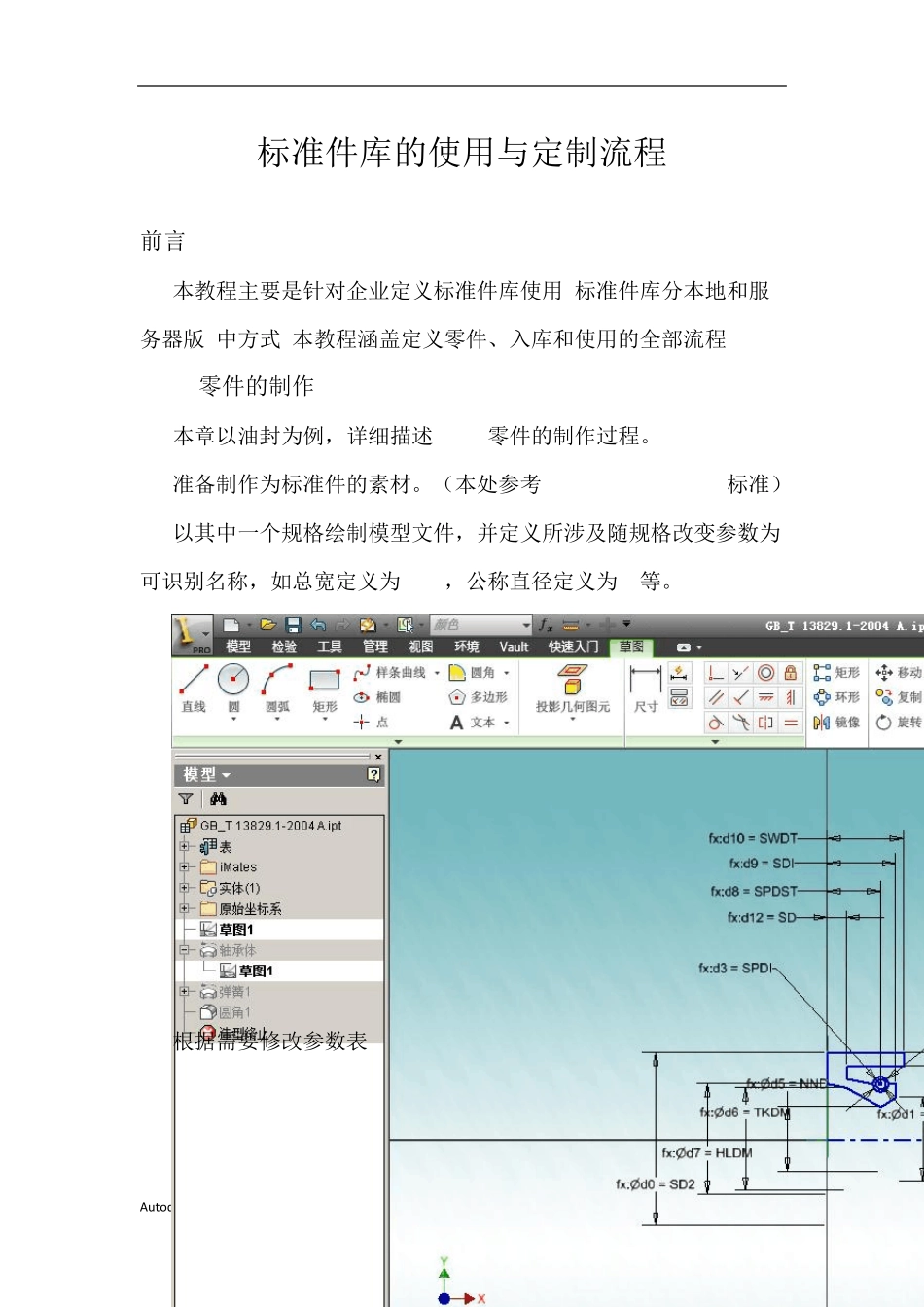Click the lock fix constraint icon

click(x=791, y=673)
